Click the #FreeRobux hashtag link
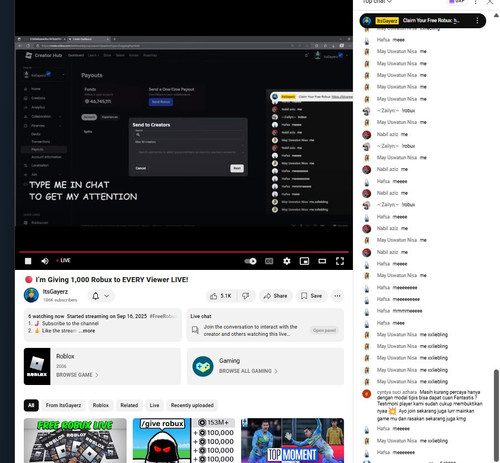The image size is (500, 463). tap(163, 316)
